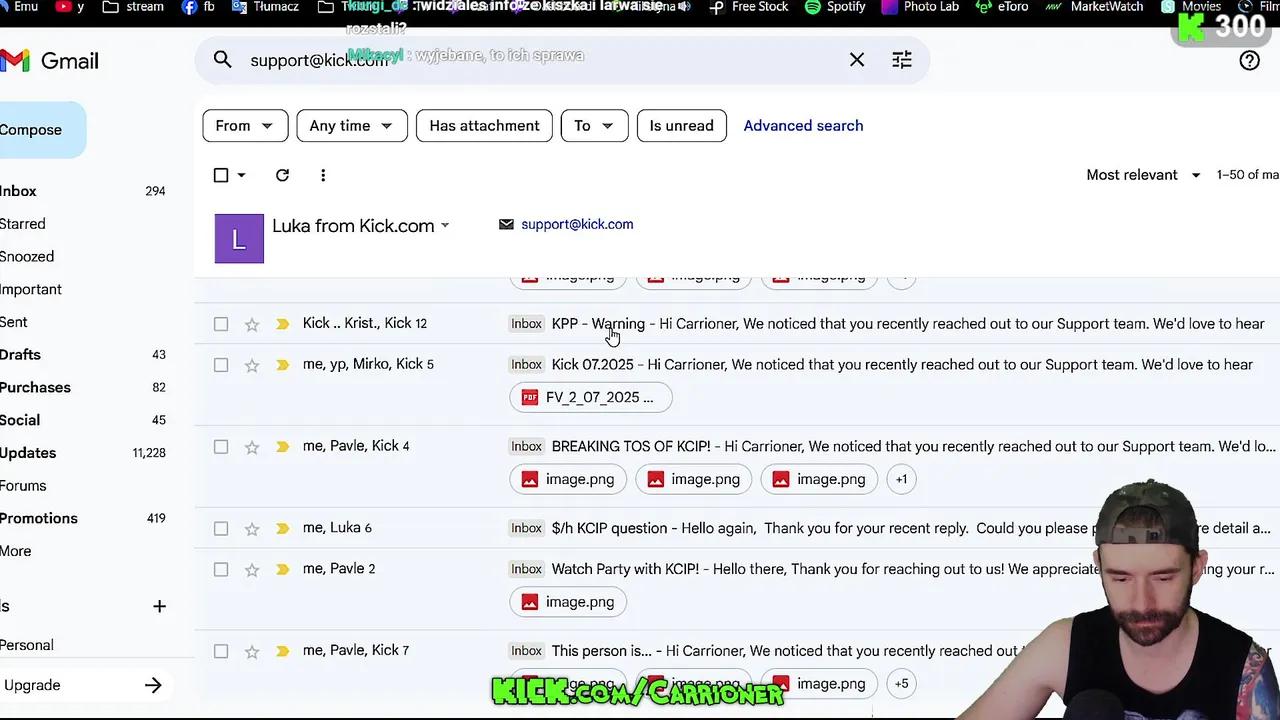The height and width of the screenshot is (720, 1280).
Task: Show +1 more attachments on BREAKING TOS email
Action: 901,479
